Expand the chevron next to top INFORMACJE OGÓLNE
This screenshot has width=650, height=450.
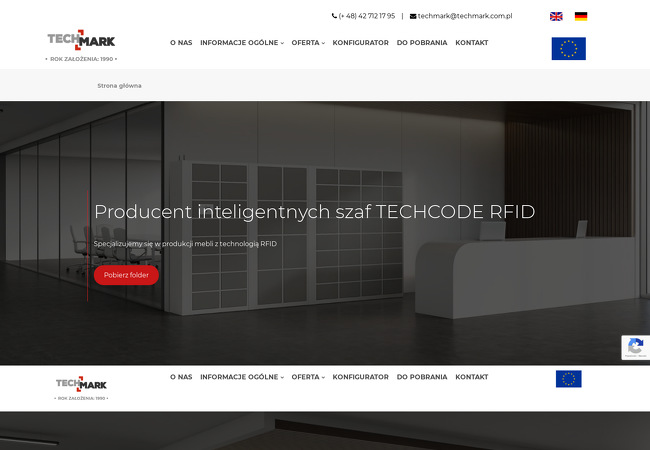[x=282, y=43]
